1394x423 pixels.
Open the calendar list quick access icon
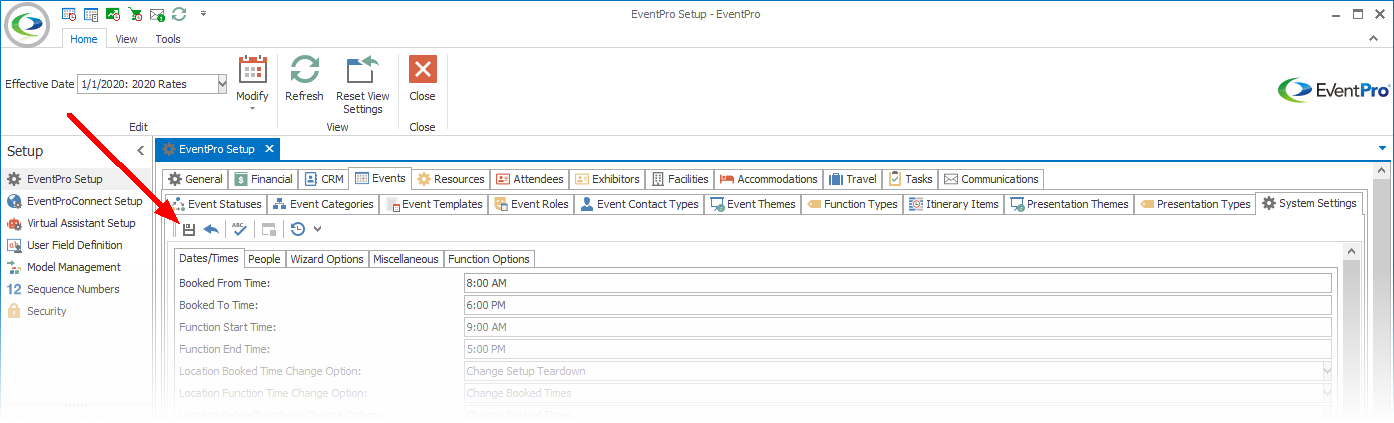[91, 14]
